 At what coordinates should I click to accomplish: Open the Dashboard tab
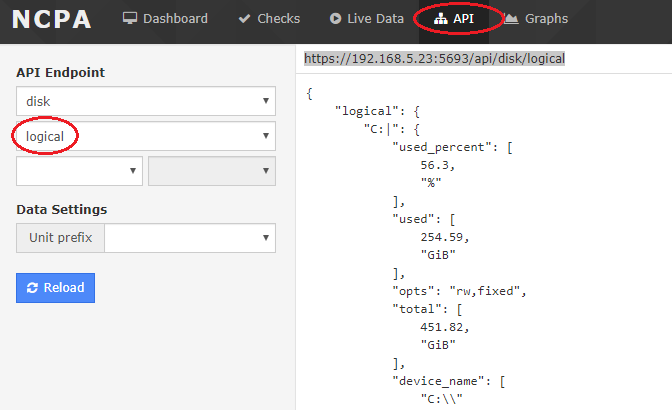[175, 19]
